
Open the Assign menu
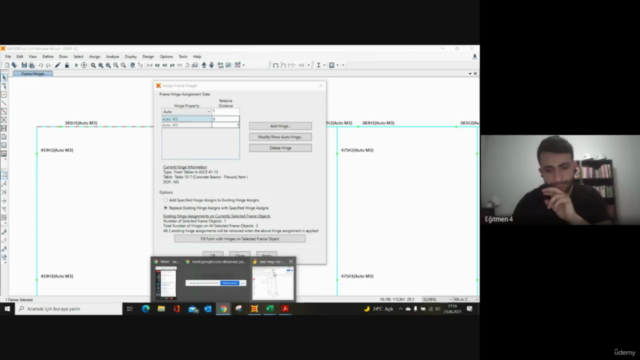pyautogui.click(x=94, y=57)
